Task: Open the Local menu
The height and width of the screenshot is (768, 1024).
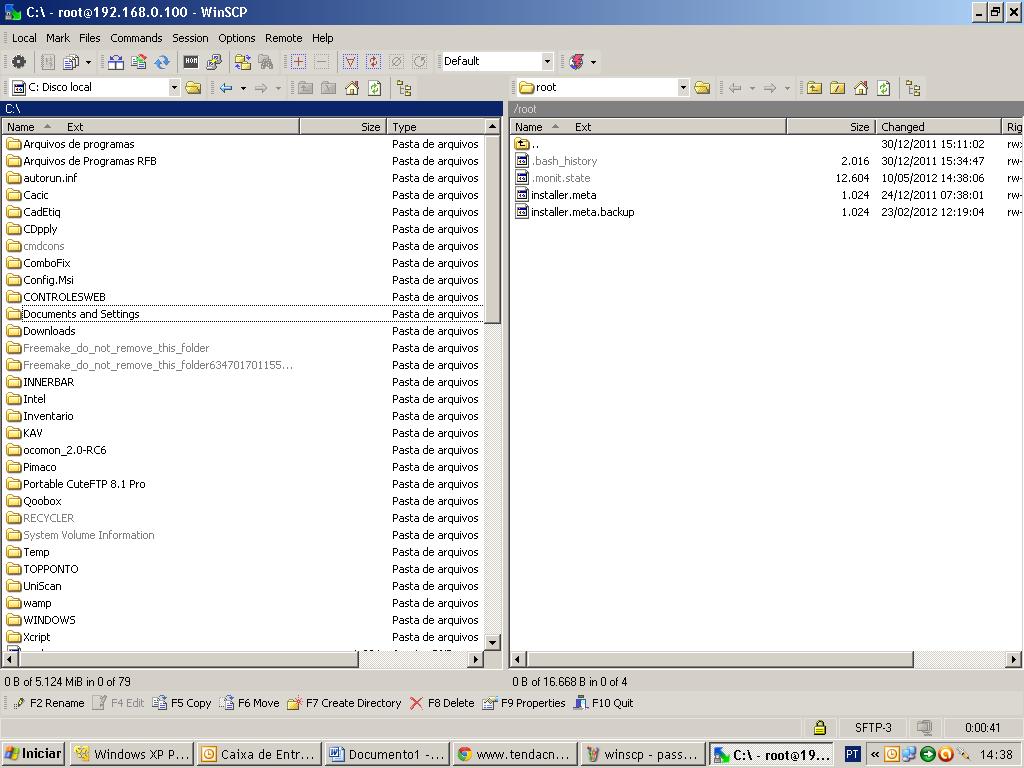Action: pos(24,38)
